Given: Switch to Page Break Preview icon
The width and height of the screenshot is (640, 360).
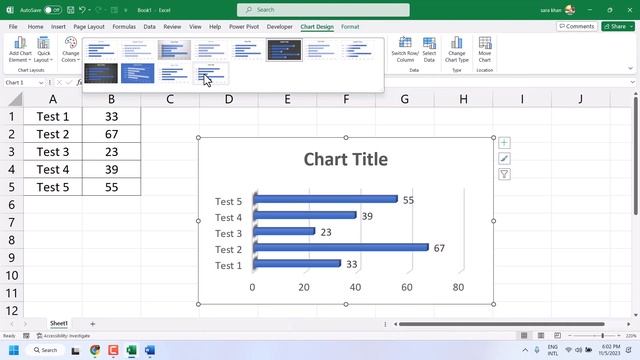Looking at the screenshot, I should pyautogui.click(x=558, y=336).
